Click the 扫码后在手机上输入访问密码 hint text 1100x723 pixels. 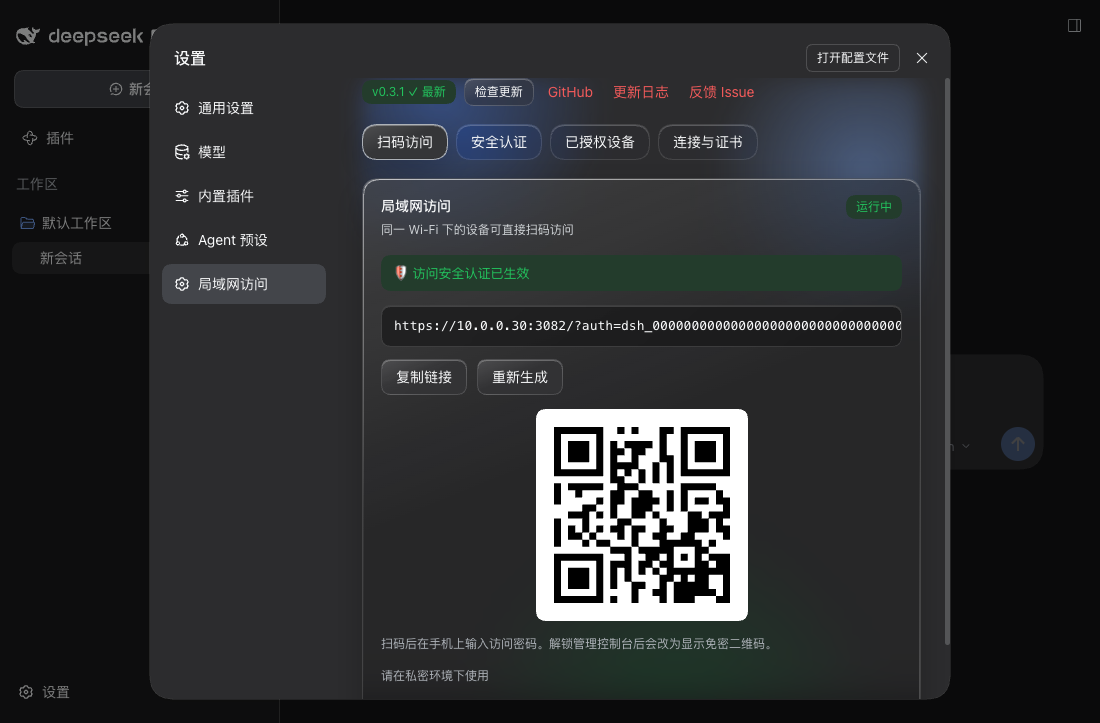(x=576, y=644)
